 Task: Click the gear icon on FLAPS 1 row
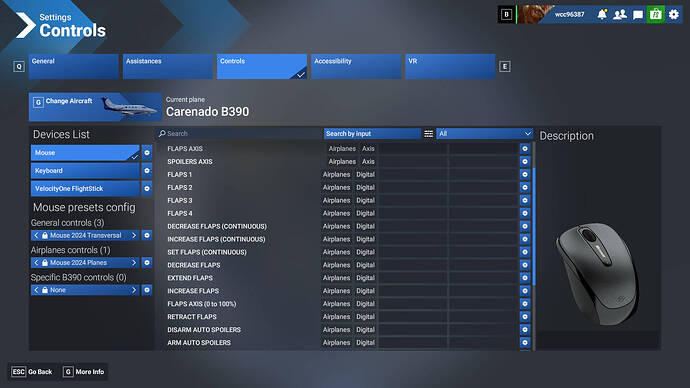(525, 175)
